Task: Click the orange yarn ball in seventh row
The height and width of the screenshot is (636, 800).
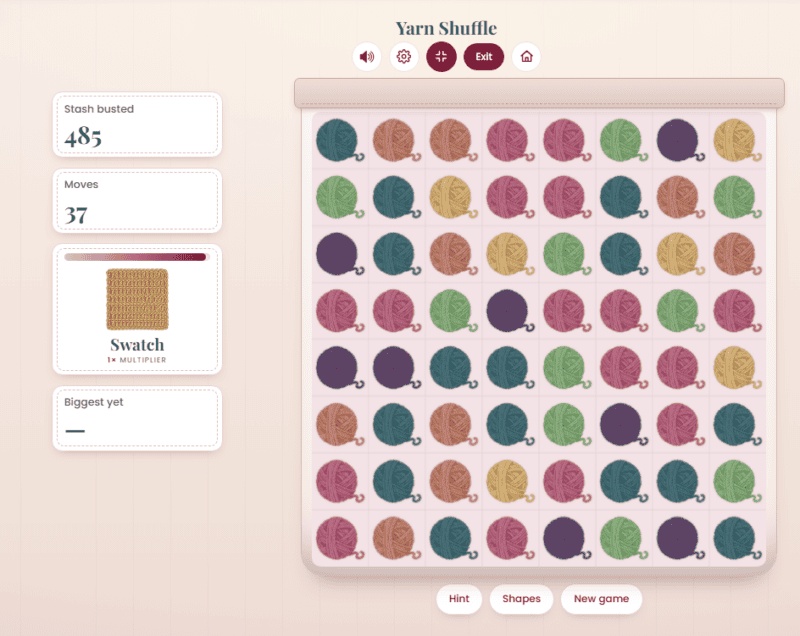Action: click(x=451, y=481)
